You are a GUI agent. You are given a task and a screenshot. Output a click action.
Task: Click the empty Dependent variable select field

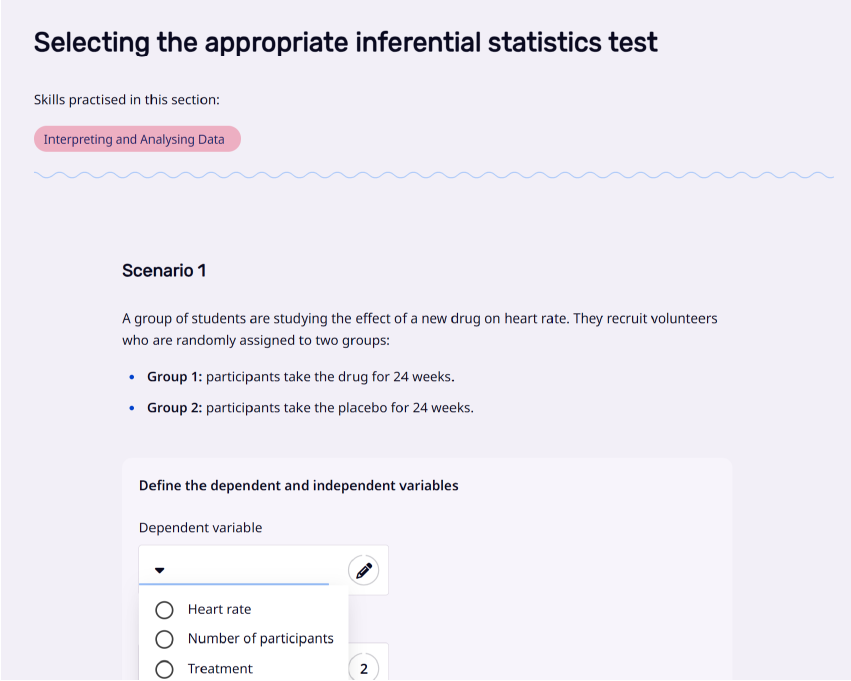coord(234,570)
